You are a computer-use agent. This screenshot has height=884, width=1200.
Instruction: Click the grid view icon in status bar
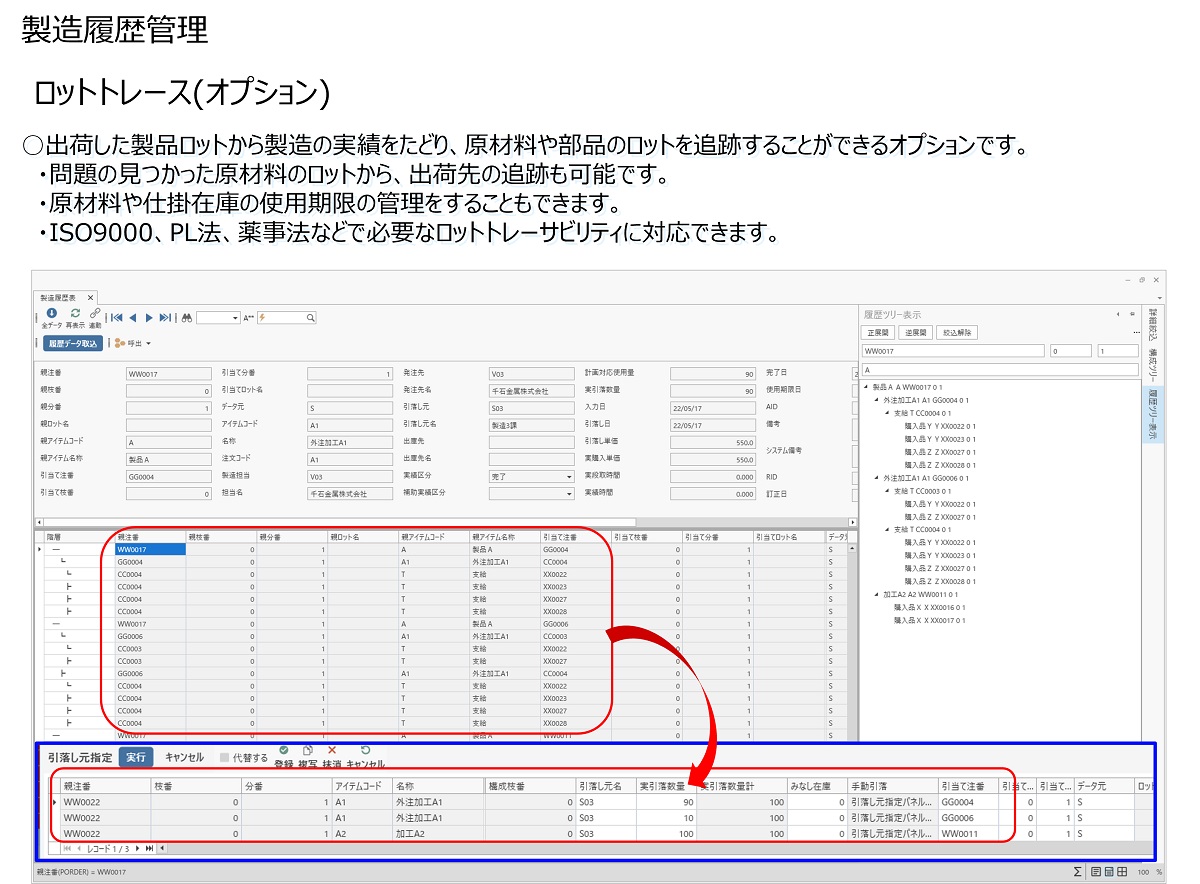click(1123, 872)
